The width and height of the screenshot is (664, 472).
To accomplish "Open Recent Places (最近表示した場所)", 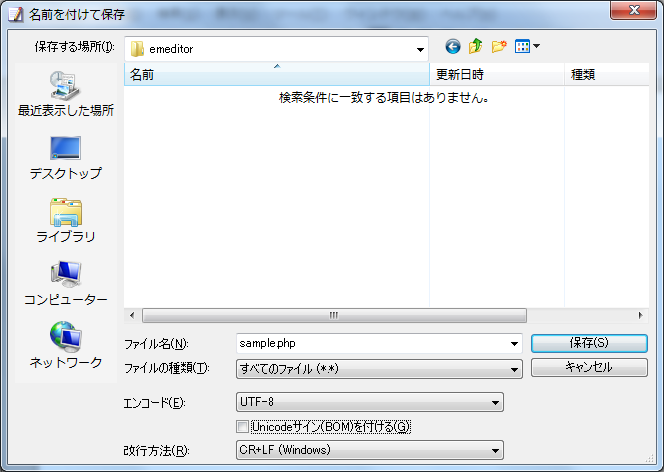I will point(65,95).
